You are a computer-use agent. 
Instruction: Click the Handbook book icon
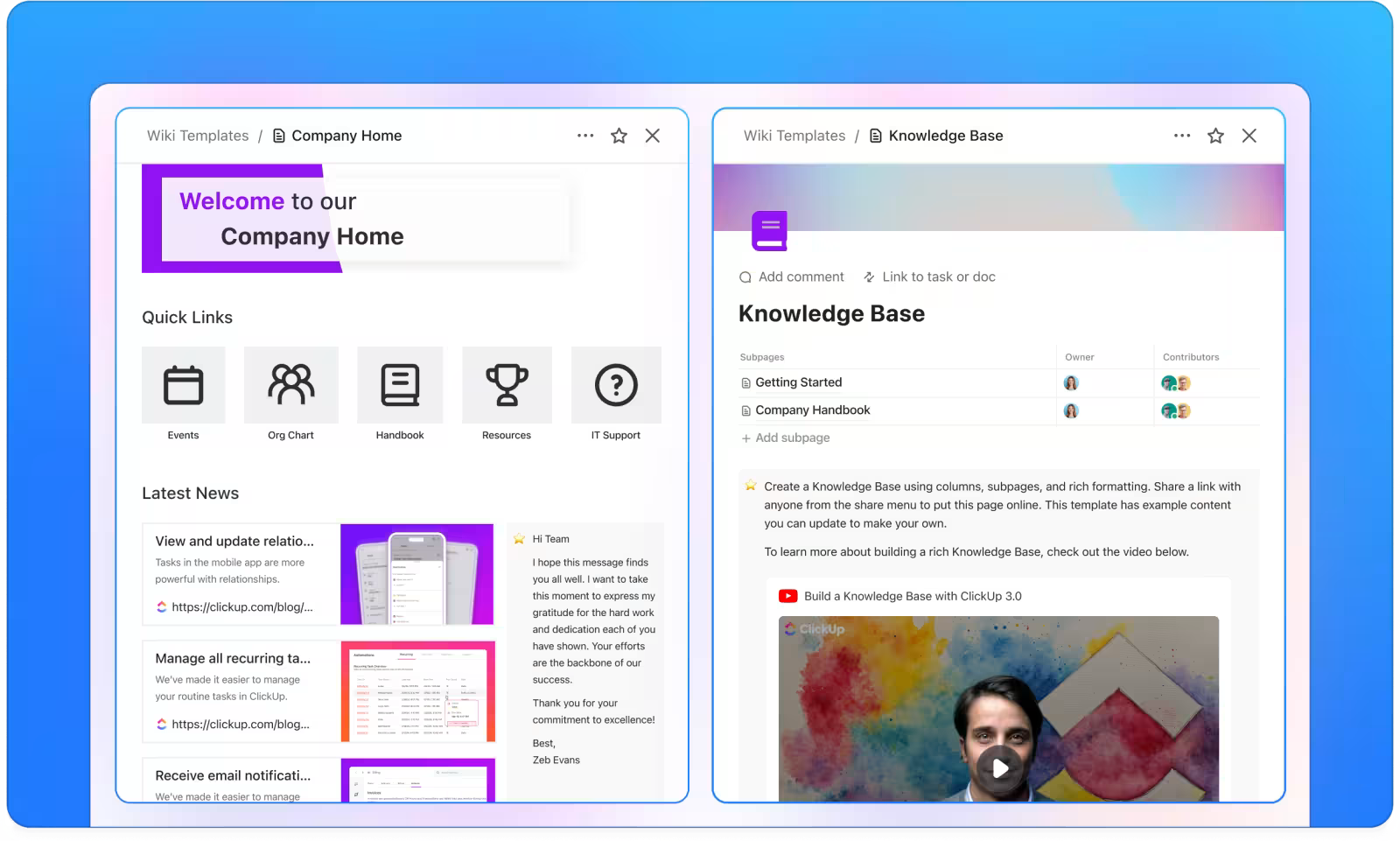(399, 385)
